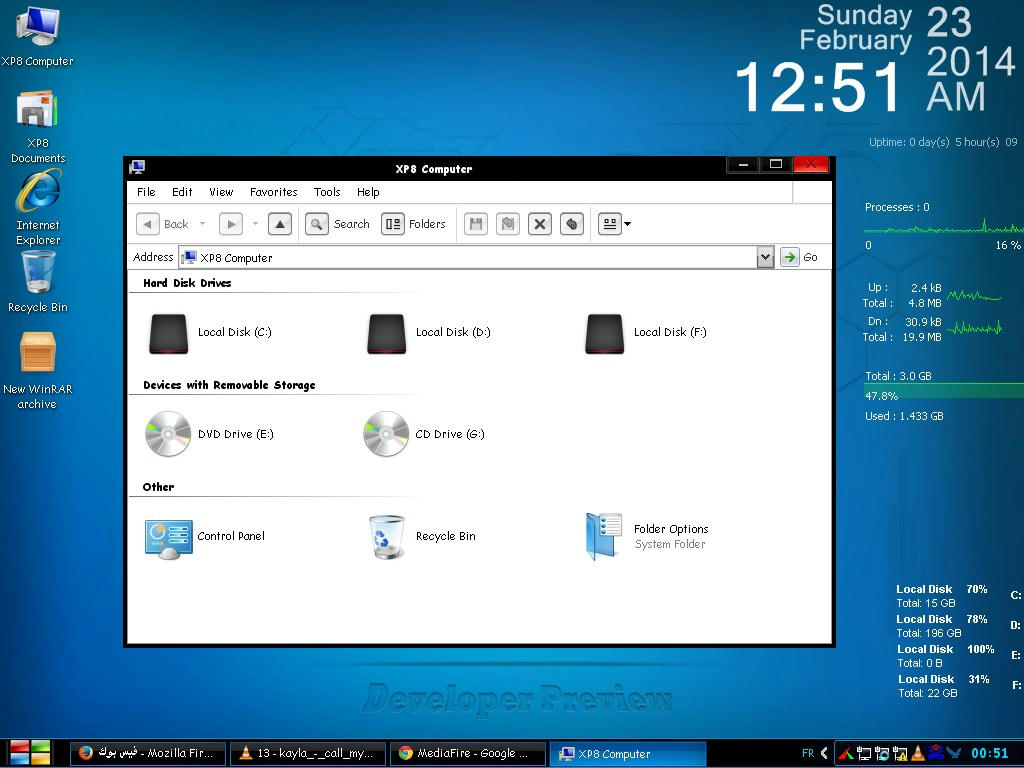The height and width of the screenshot is (768, 1024).
Task: Select New WinRAR archive on desktop
Action: click(x=37, y=371)
